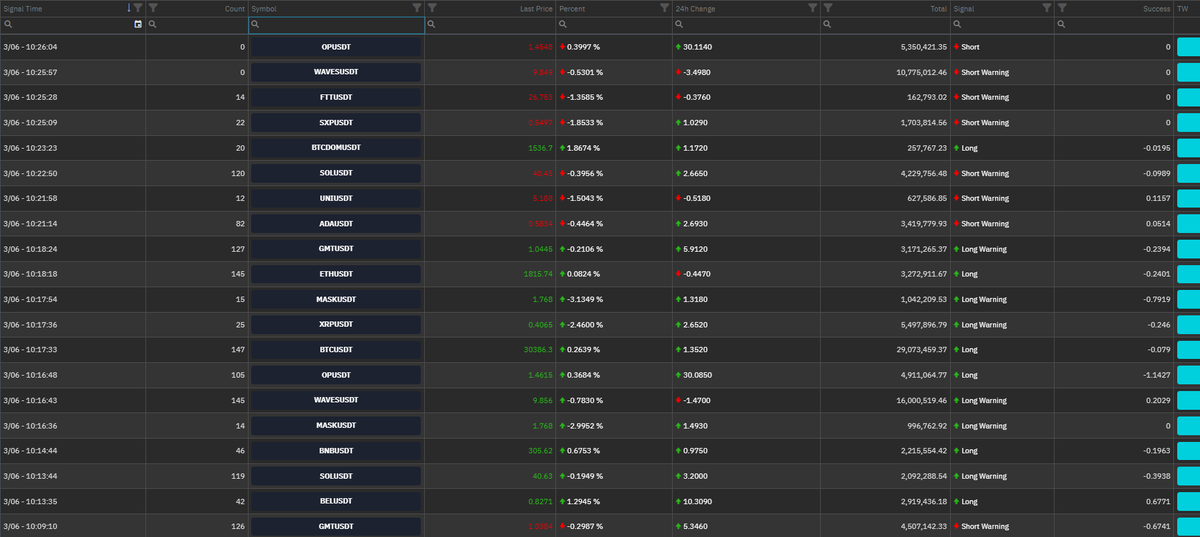Open the FTTUSDT symbol button
This screenshot has height=537, width=1200.
pos(336,97)
